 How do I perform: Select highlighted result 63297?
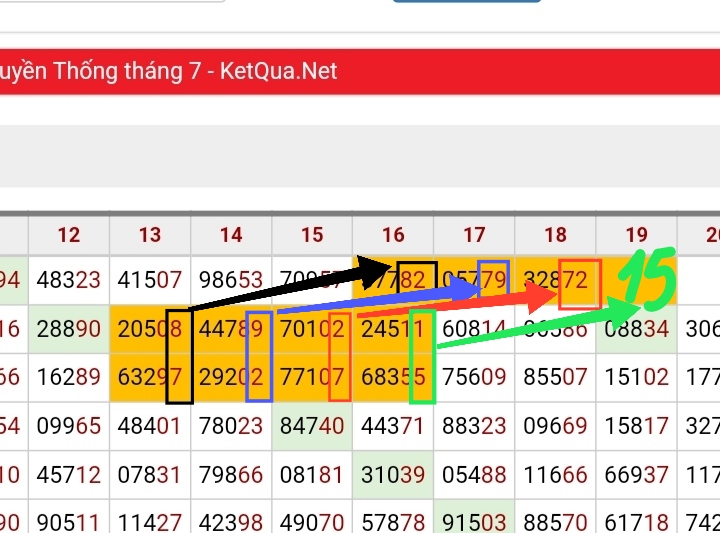pos(150,377)
